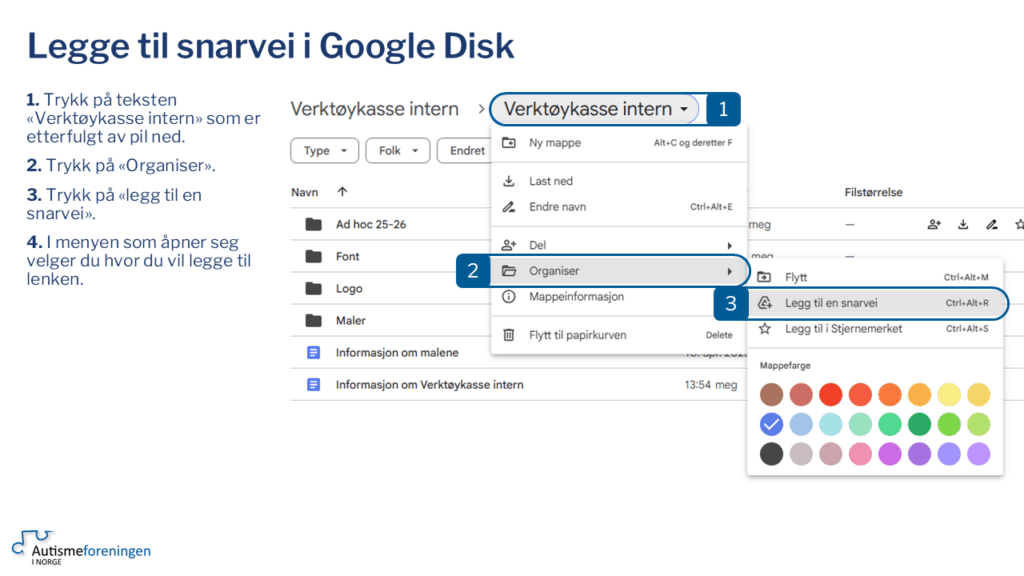Screen dimensions: 1024x576
Task: Select the pale yellow folder color swatch
Action: point(949,394)
